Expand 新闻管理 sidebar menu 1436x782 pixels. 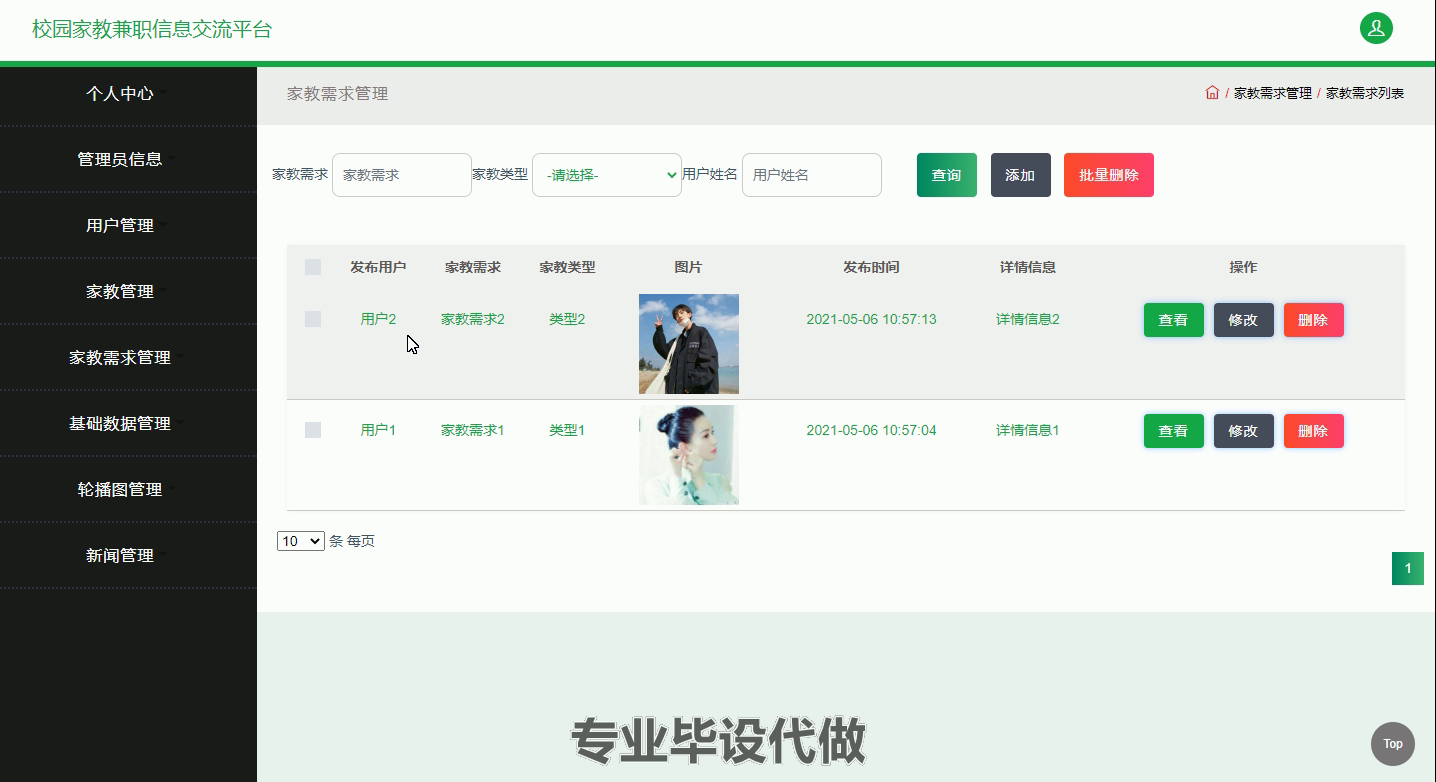point(120,555)
